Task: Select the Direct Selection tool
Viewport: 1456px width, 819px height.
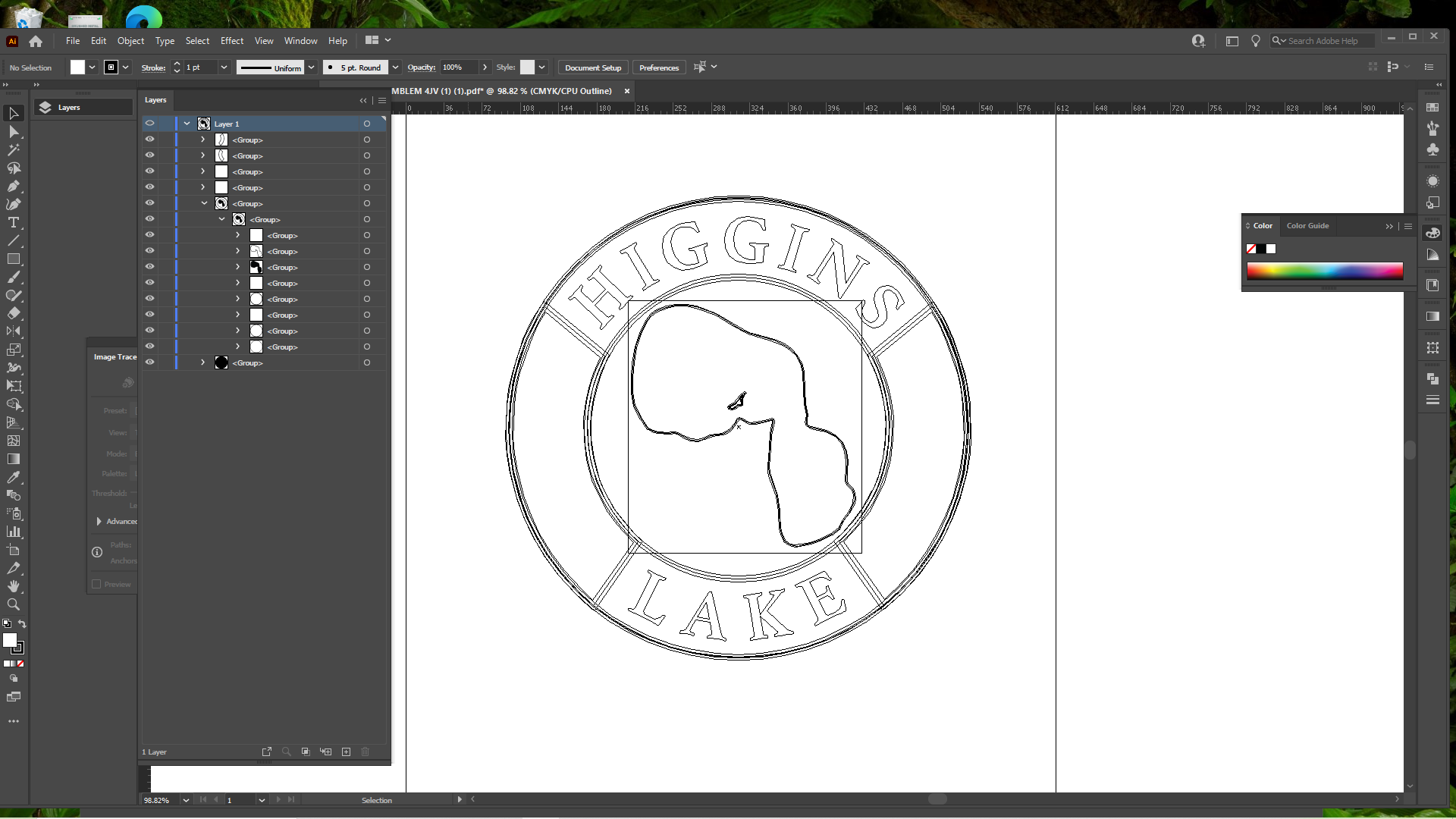Action: (x=14, y=132)
